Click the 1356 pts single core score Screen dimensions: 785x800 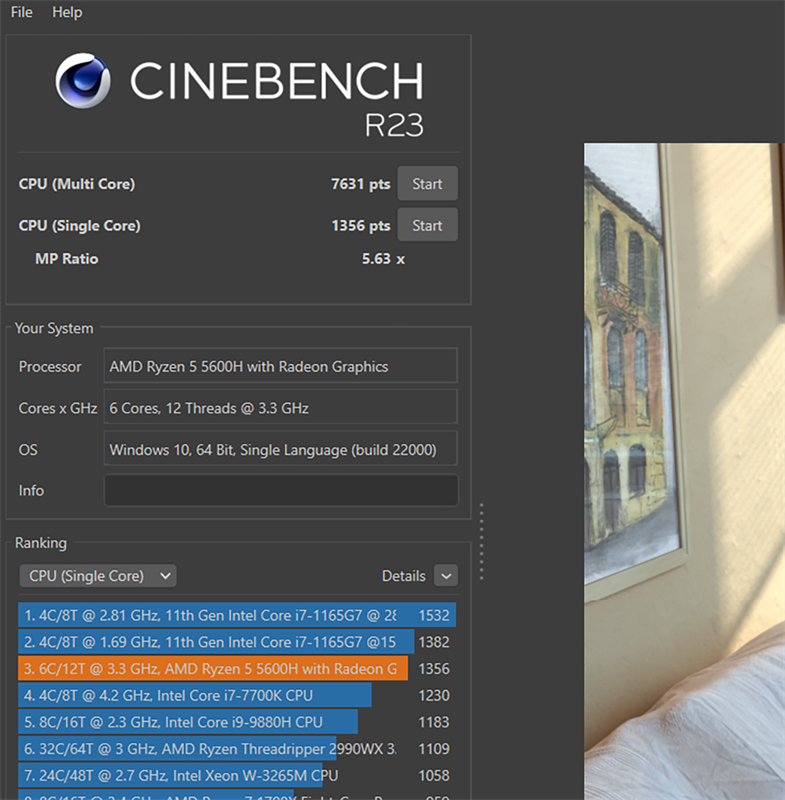pos(361,226)
